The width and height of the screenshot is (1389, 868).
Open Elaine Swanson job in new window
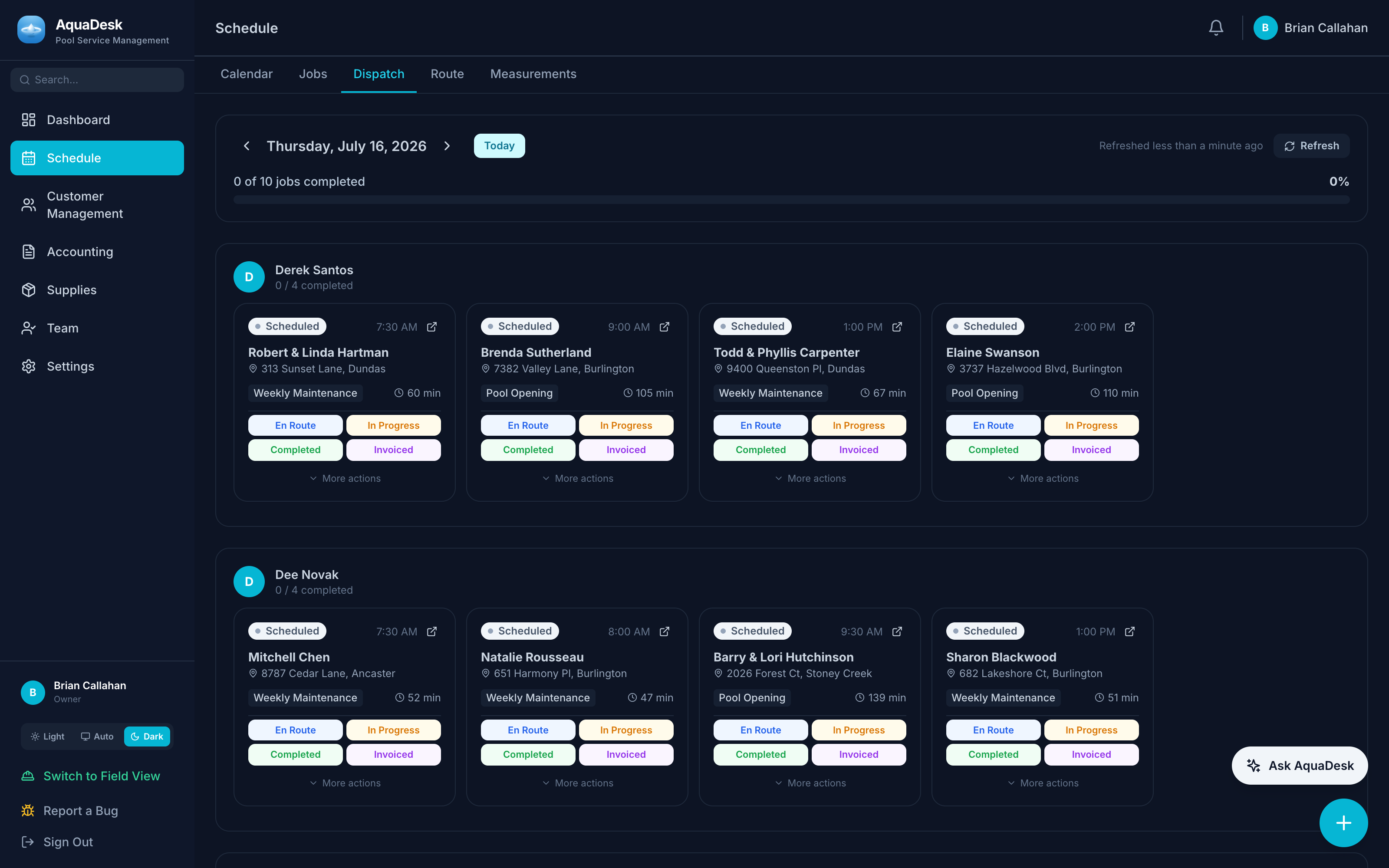[x=1129, y=327]
